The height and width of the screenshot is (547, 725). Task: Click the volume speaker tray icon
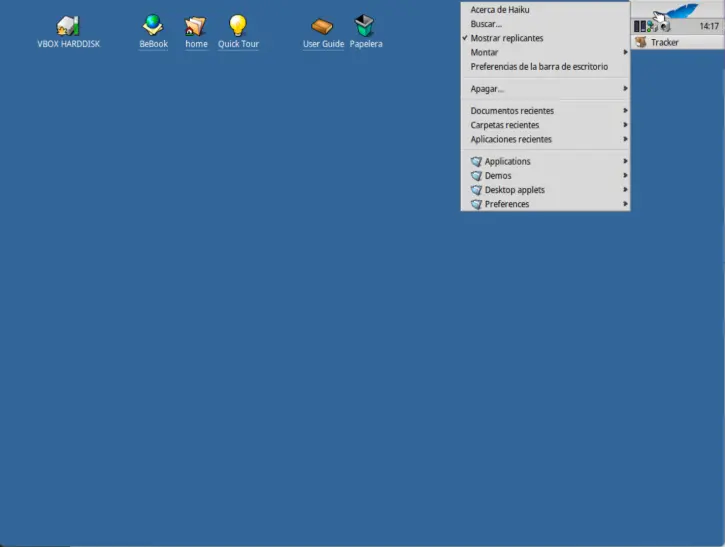point(665,26)
